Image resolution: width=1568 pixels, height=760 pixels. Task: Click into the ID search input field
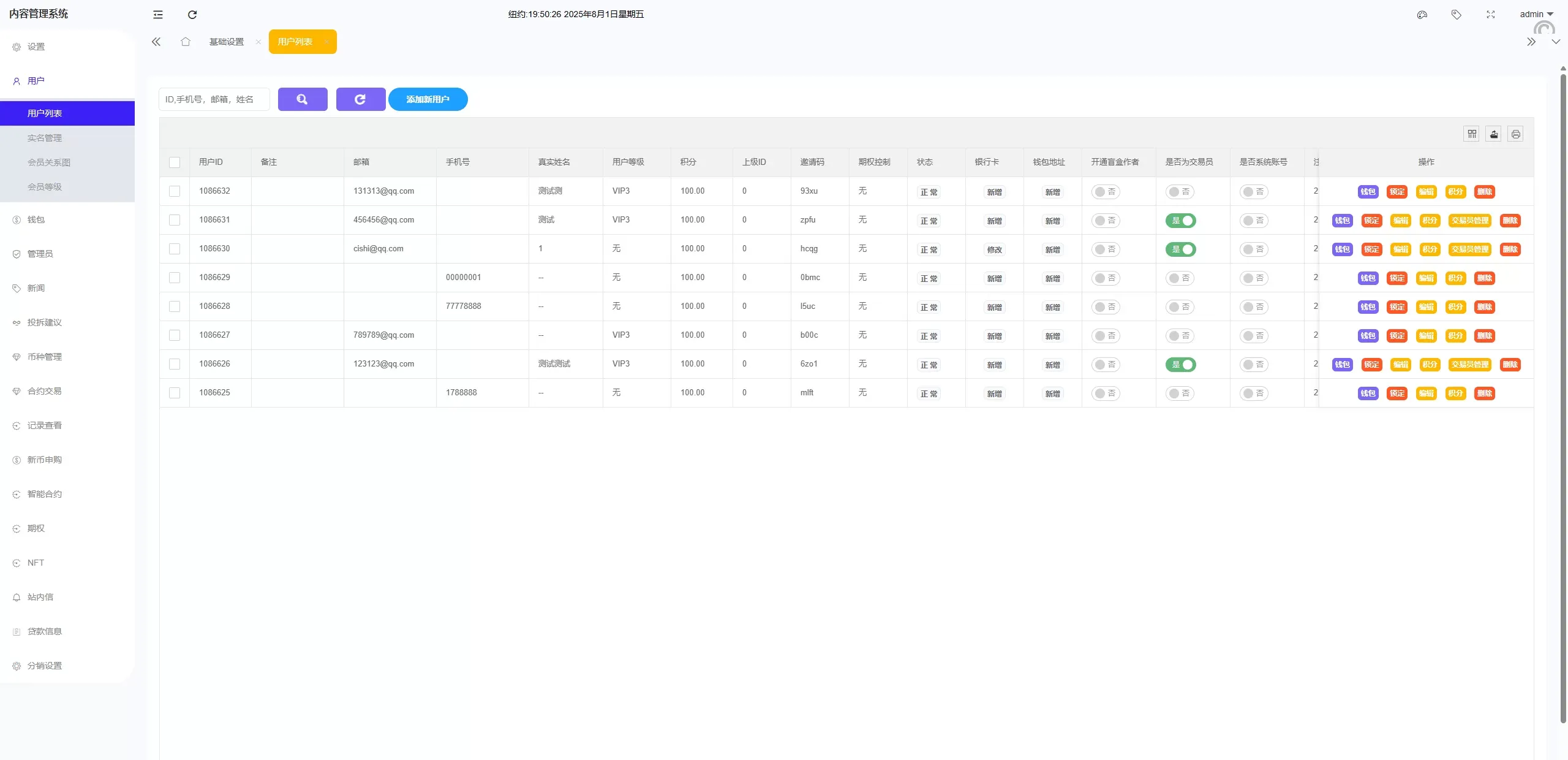tap(214, 99)
